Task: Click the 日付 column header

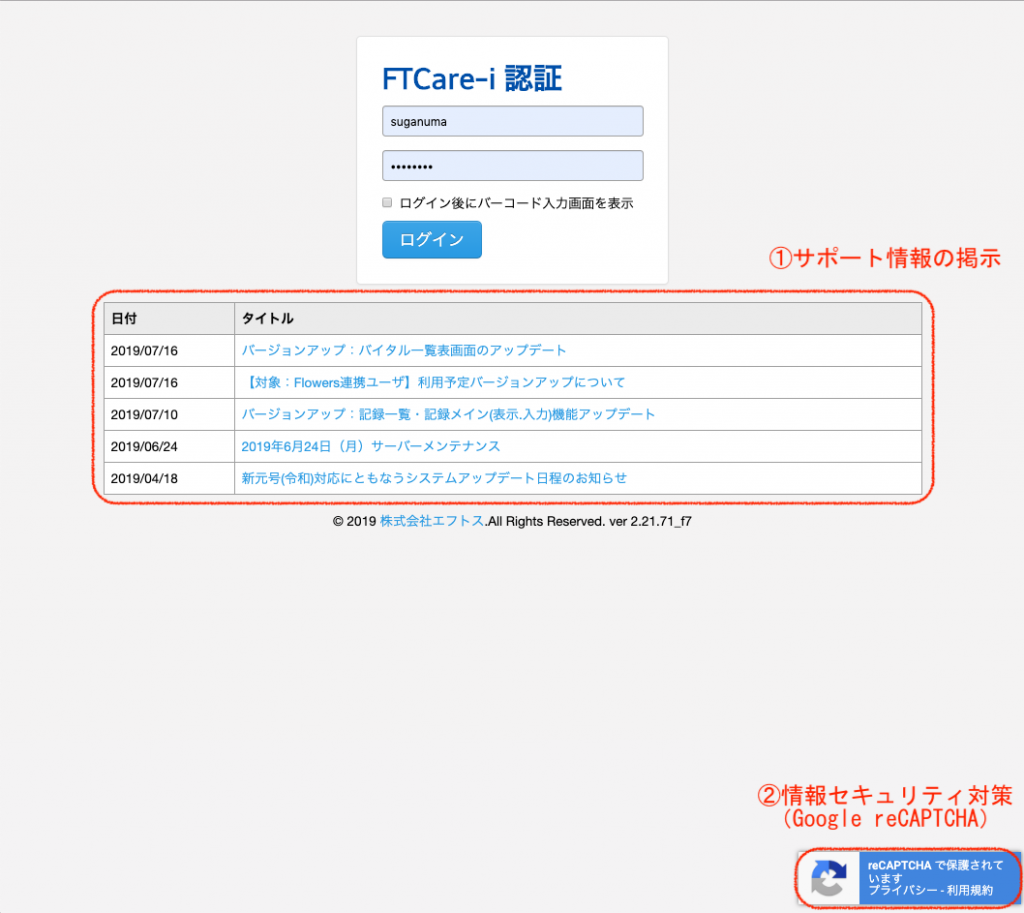Action: tap(127, 317)
